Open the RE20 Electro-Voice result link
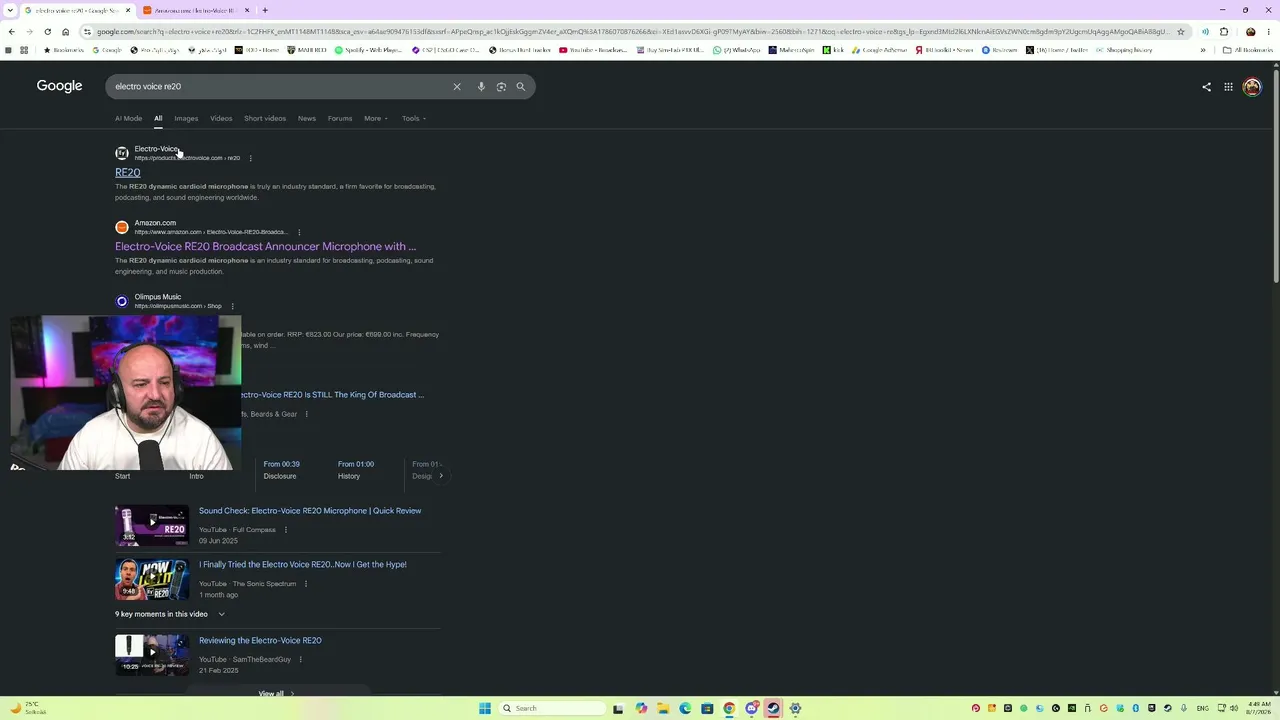Screen dimensions: 1280x720 [x=127, y=173]
